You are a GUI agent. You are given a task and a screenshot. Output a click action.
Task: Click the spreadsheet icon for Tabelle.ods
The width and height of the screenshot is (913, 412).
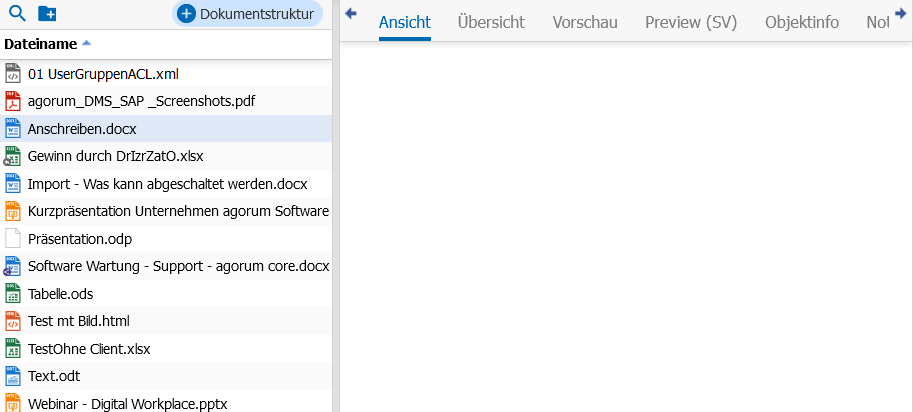(x=13, y=294)
